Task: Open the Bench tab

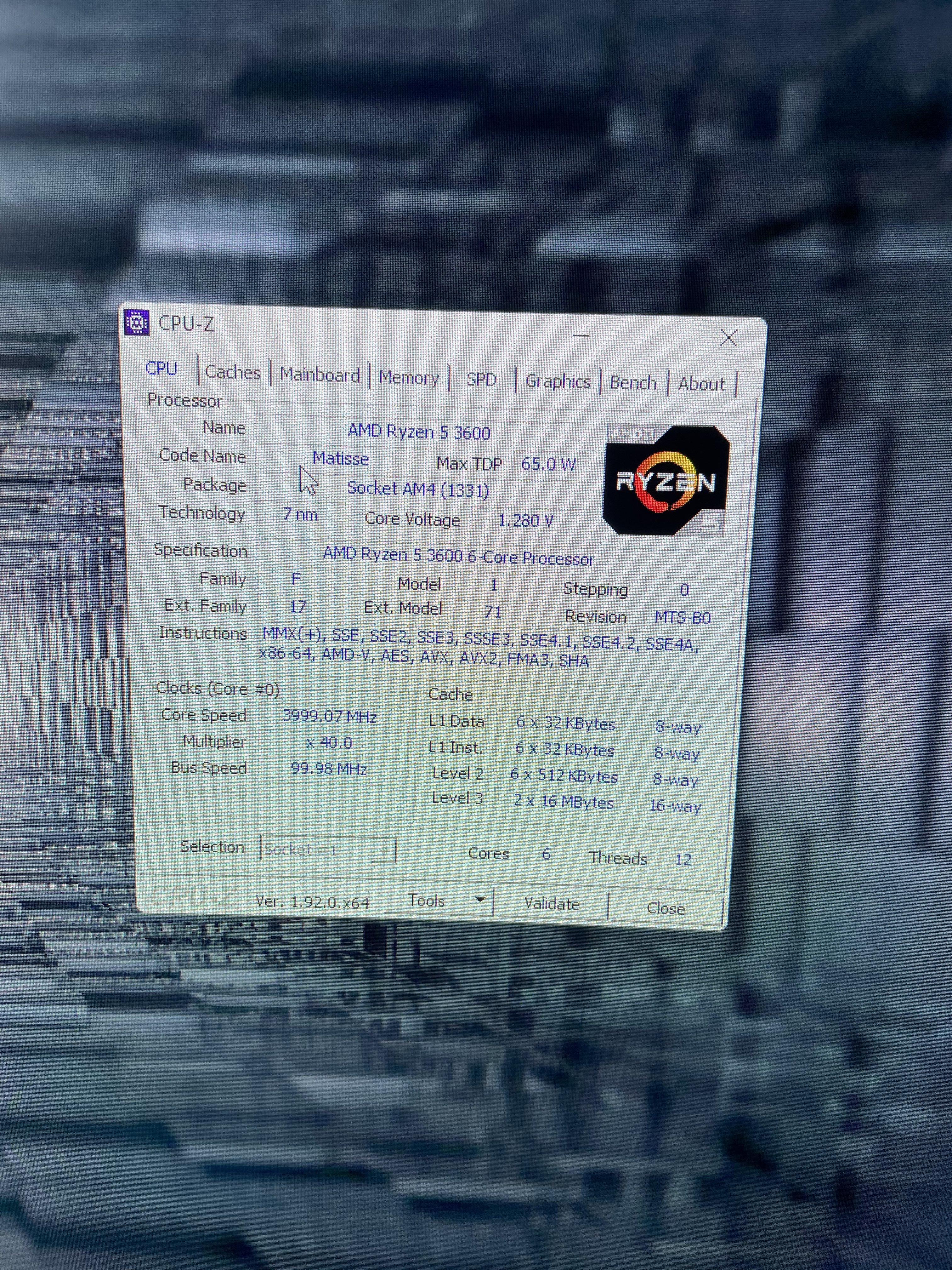Action: [633, 383]
